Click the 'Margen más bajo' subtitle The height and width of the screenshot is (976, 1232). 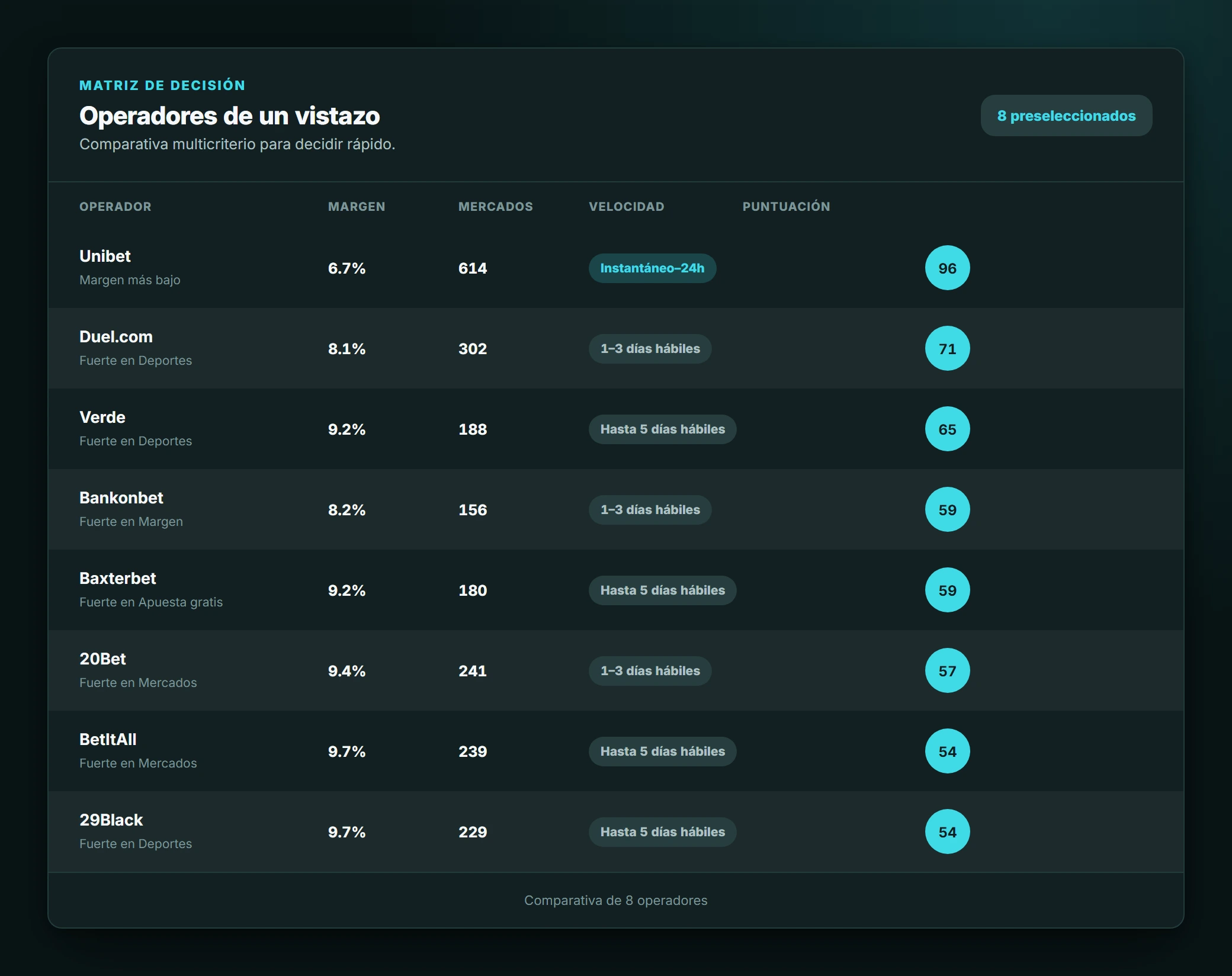130,280
